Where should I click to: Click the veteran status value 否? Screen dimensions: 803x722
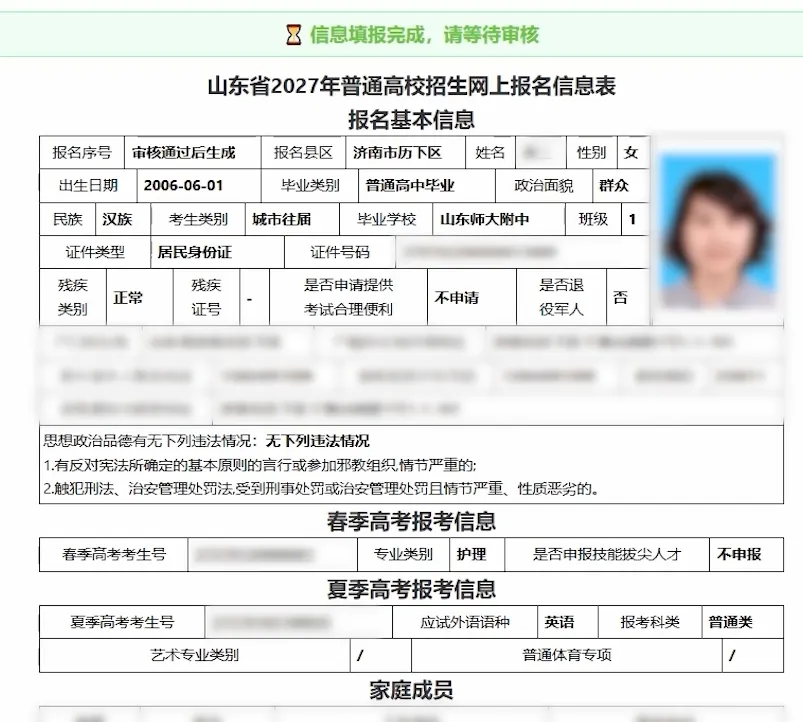[620, 298]
